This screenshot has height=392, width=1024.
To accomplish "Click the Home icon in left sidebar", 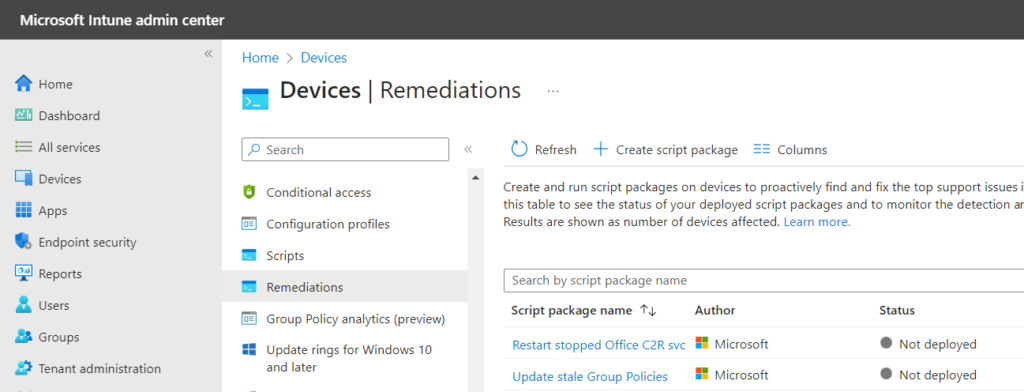I will (x=24, y=84).
